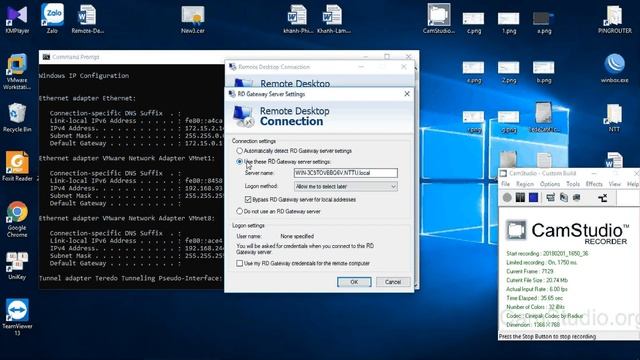This screenshot has width=640, height=360.
Task: Click the 'Time Elapsed' line in CamStudio
Action: pos(535,298)
